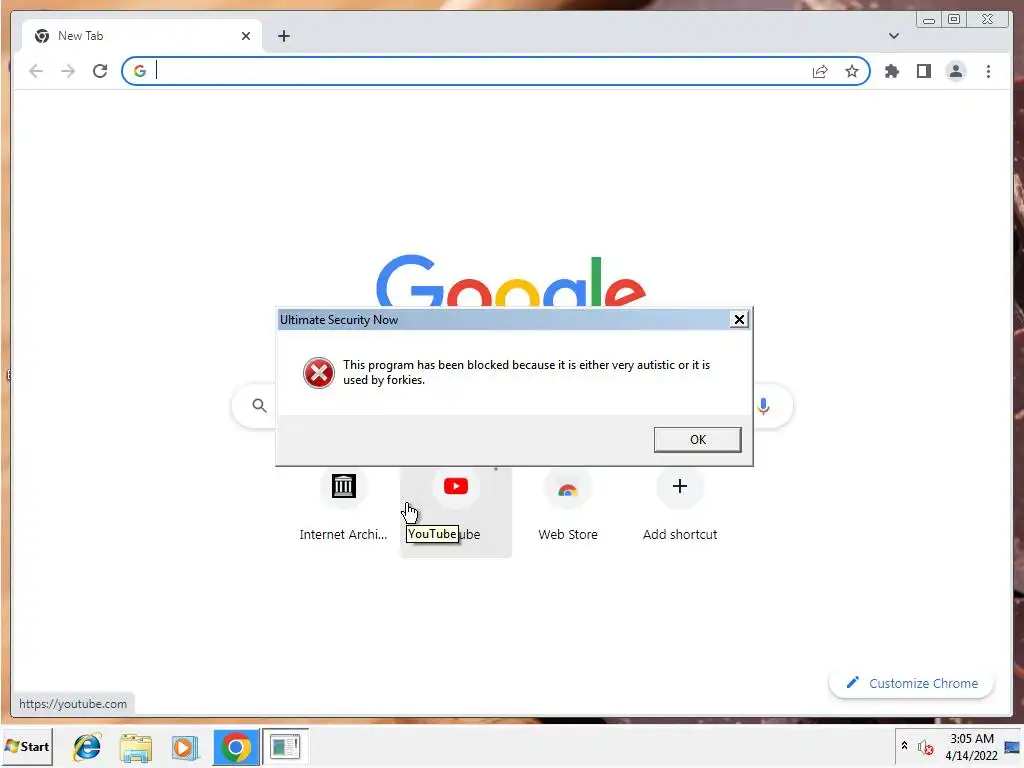Expand the tab search chevron
Screen dimensions: 1024x768
893,36
